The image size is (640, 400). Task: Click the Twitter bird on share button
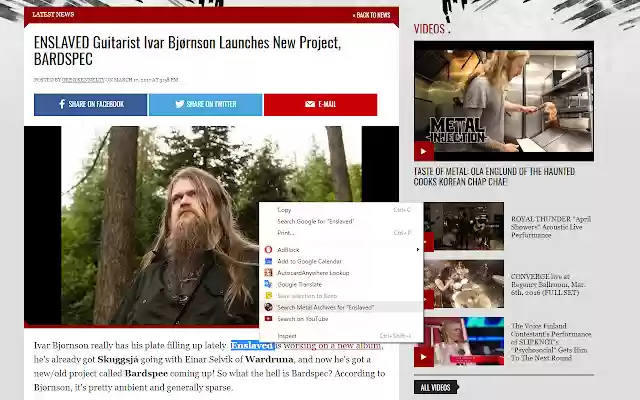coord(180,104)
